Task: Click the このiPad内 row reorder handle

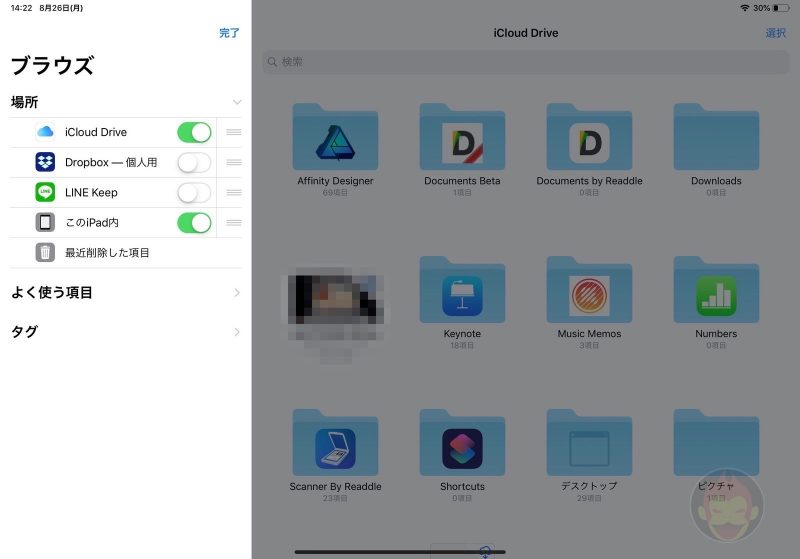Action: tap(234, 222)
